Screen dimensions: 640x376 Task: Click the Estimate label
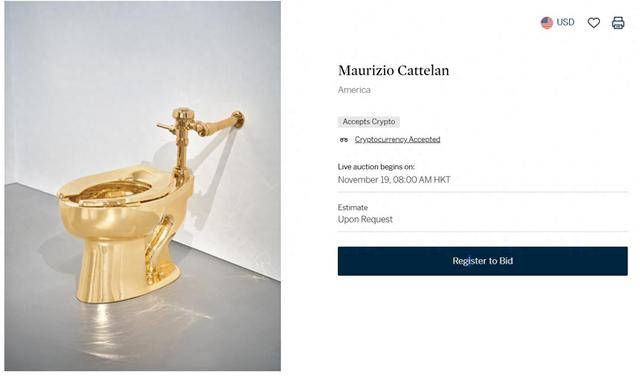click(353, 207)
